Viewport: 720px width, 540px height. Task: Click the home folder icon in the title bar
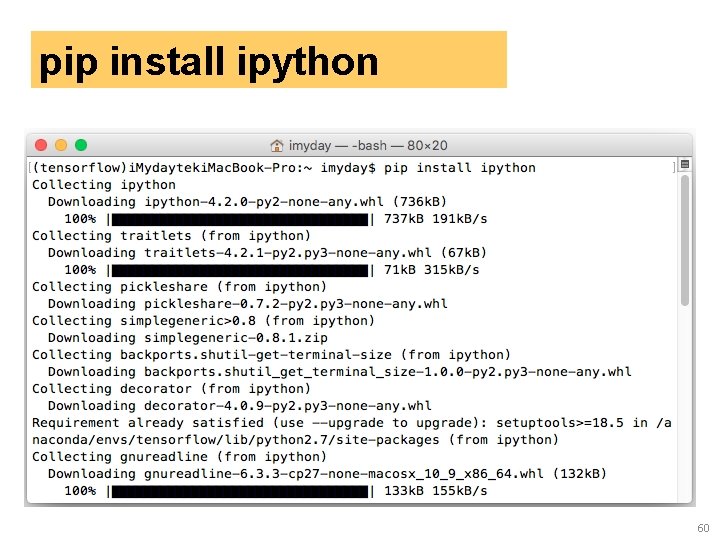point(277,146)
